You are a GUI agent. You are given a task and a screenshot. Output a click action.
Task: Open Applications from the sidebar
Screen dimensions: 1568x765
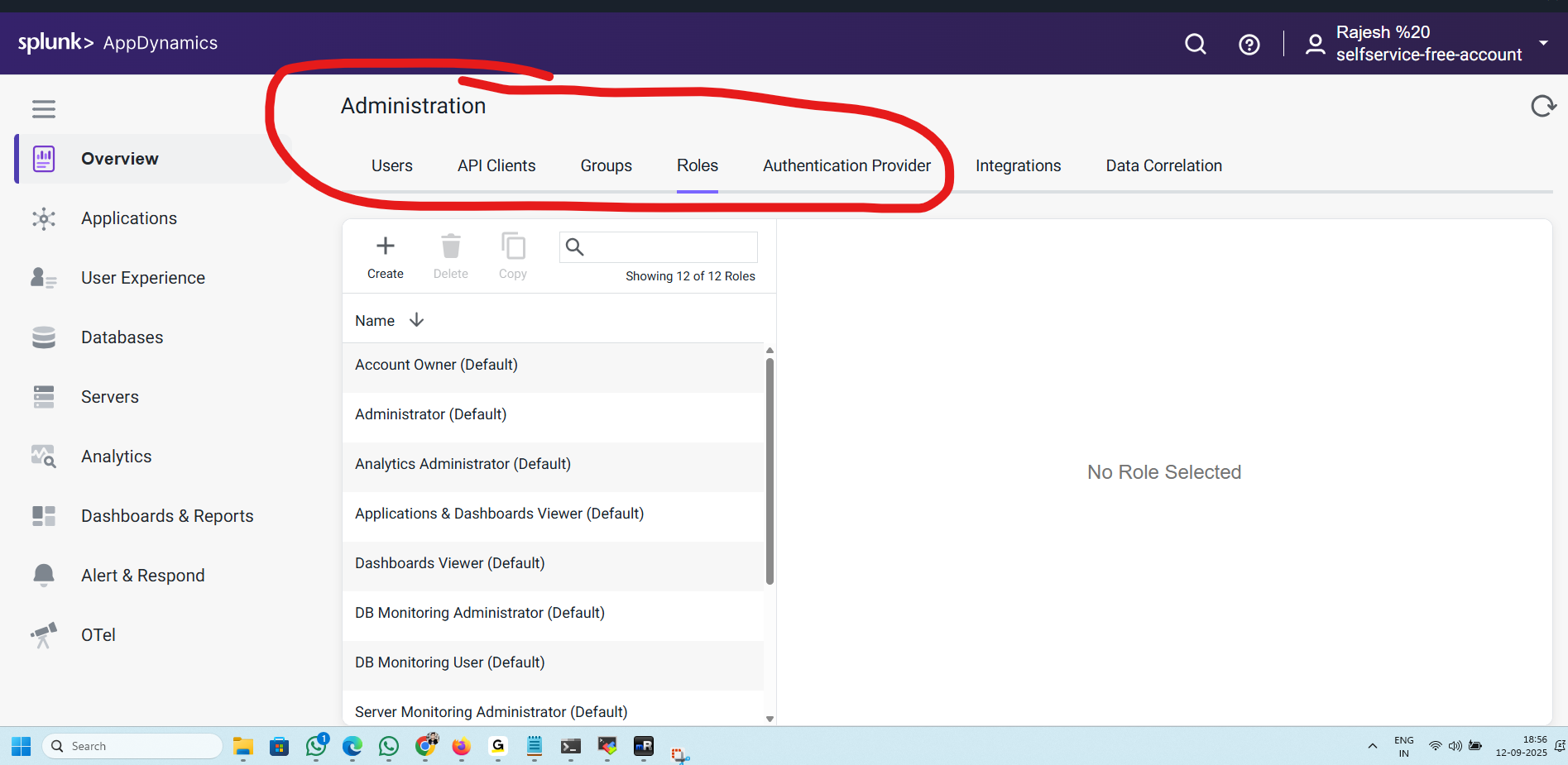tap(129, 218)
